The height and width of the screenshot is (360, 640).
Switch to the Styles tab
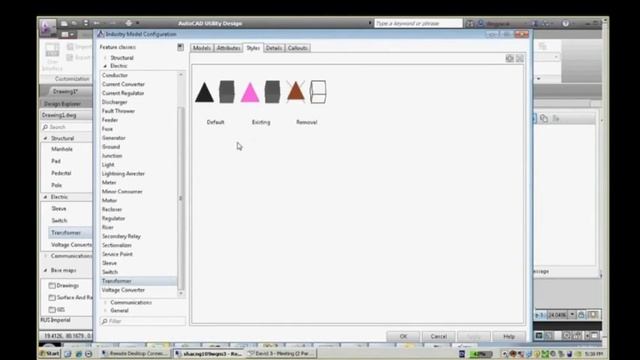click(x=253, y=48)
